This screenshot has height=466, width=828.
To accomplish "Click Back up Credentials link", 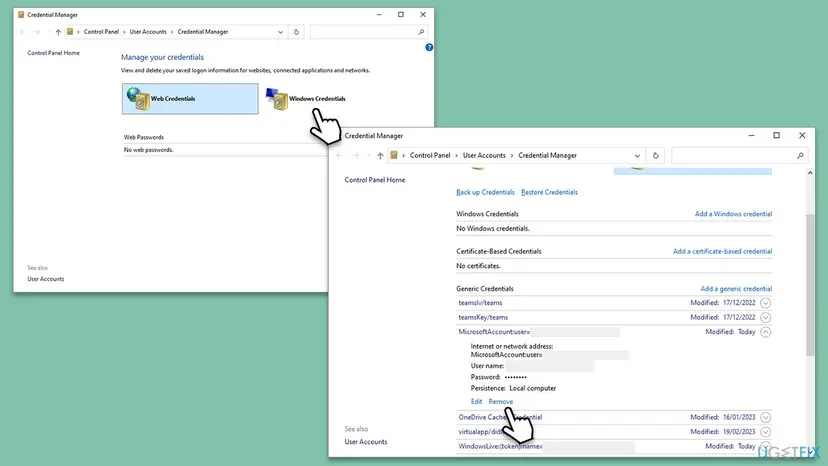I will 485,192.
